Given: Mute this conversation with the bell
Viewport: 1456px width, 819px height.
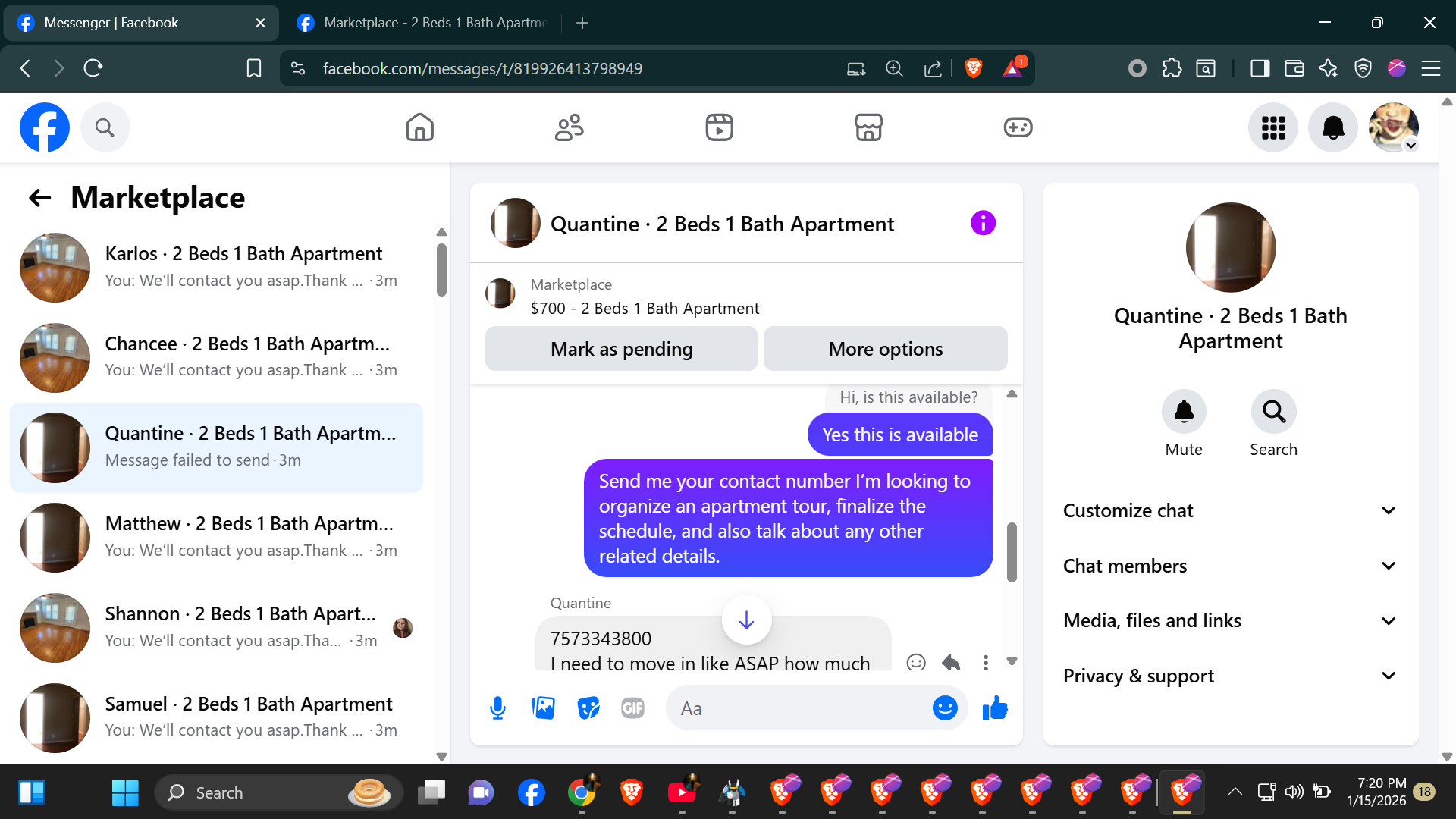Looking at the screenshot, I should coord(1184,412).
